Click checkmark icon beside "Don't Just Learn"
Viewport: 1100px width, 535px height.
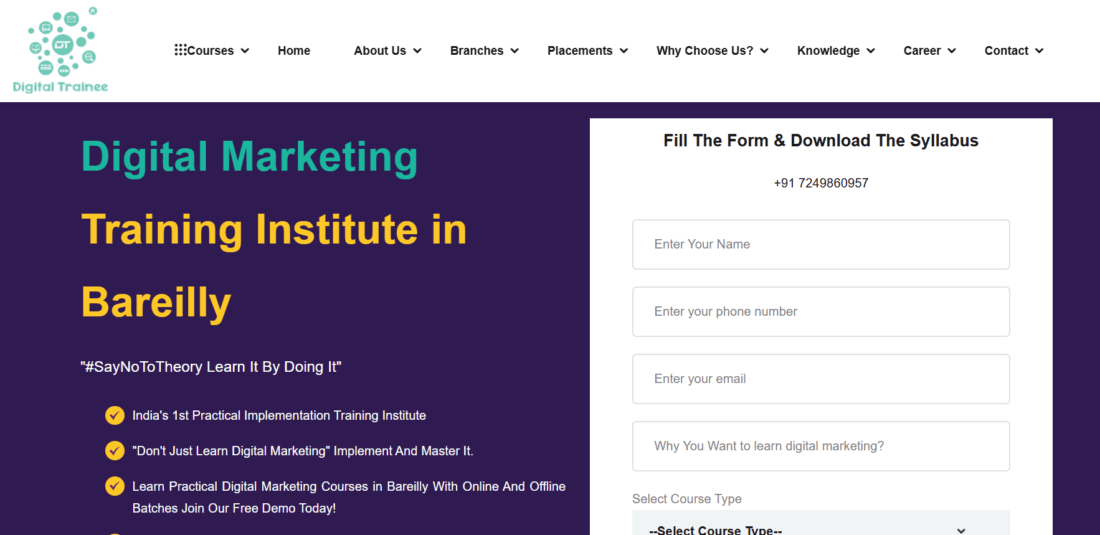click(115, 451)
